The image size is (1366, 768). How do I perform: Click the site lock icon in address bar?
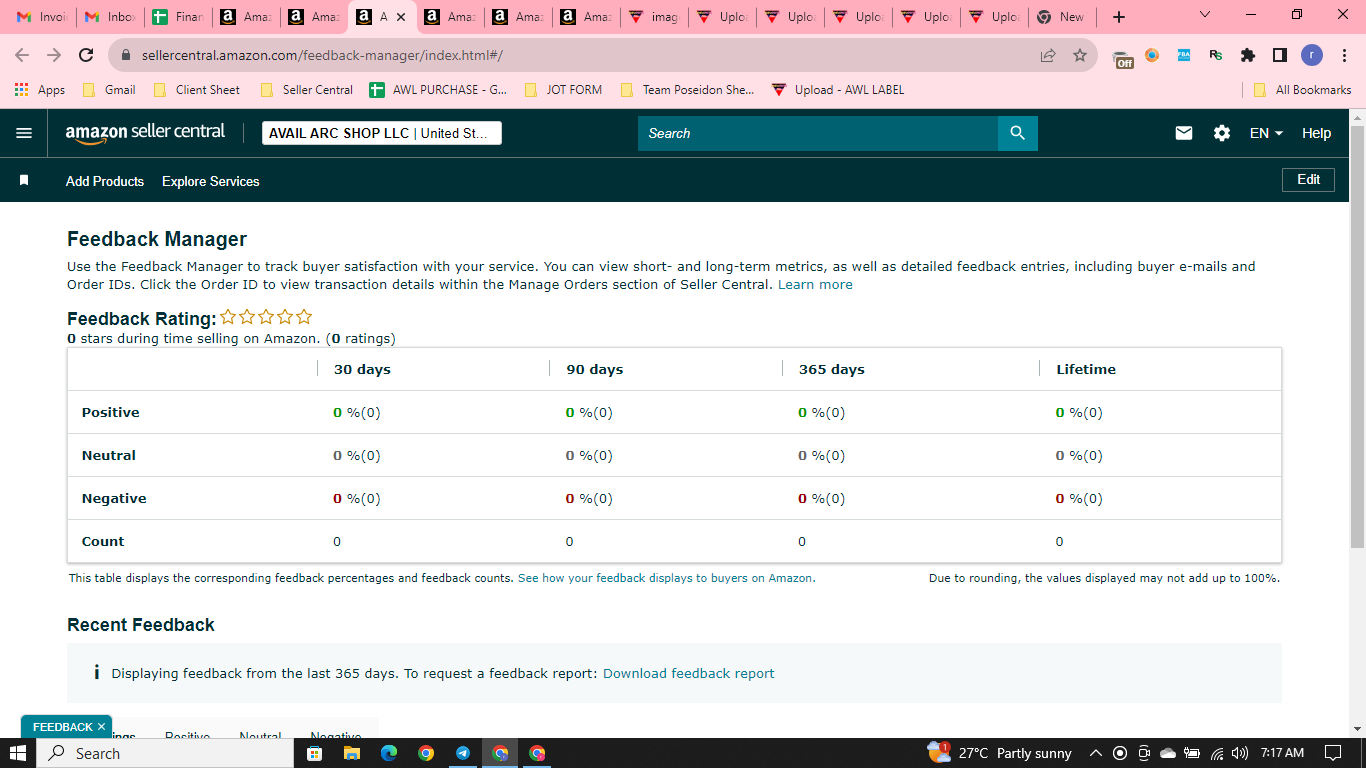click(x=126, y=56)
